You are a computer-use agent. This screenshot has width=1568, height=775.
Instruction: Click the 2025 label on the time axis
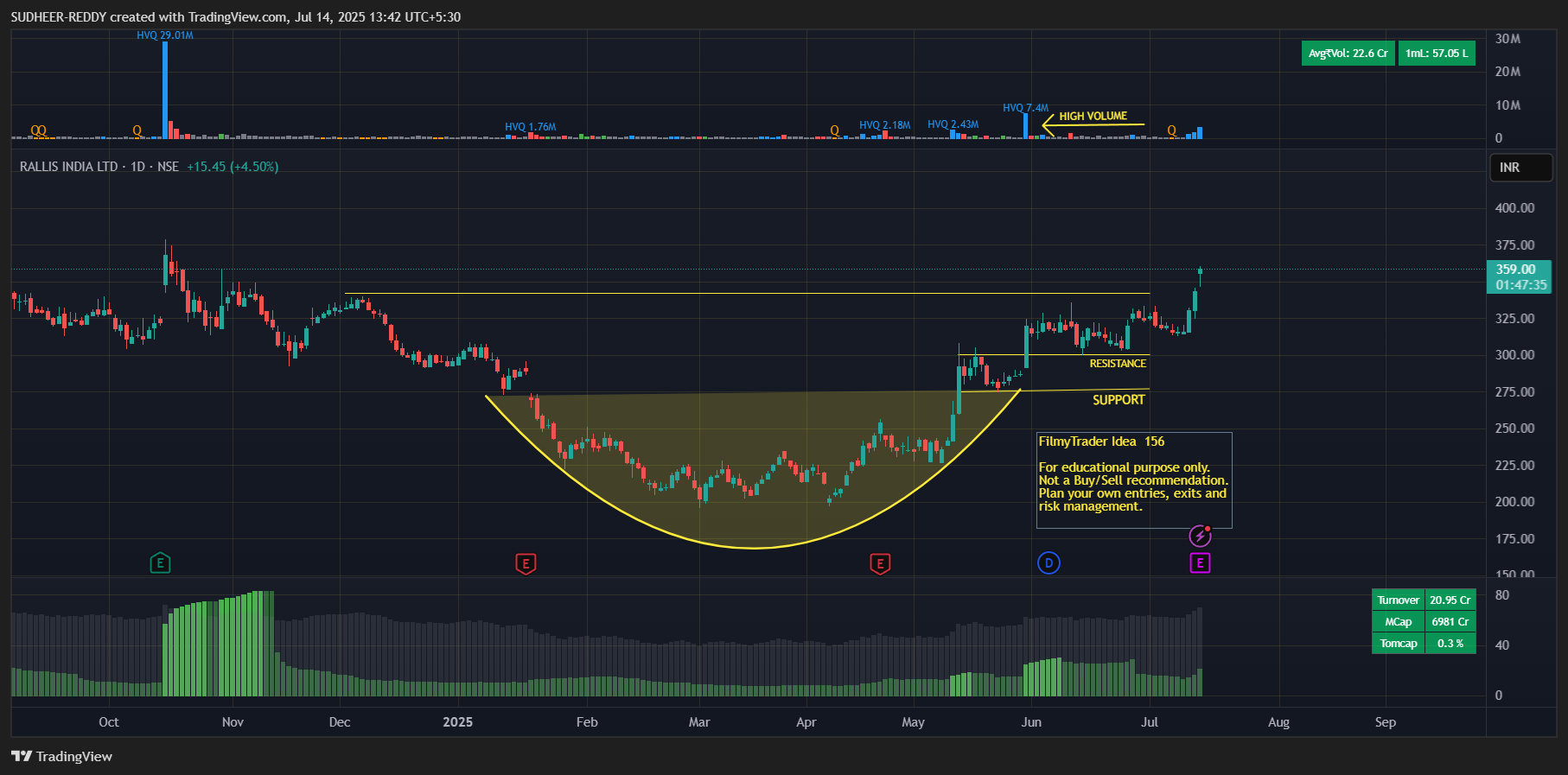[x=458, y=722]
